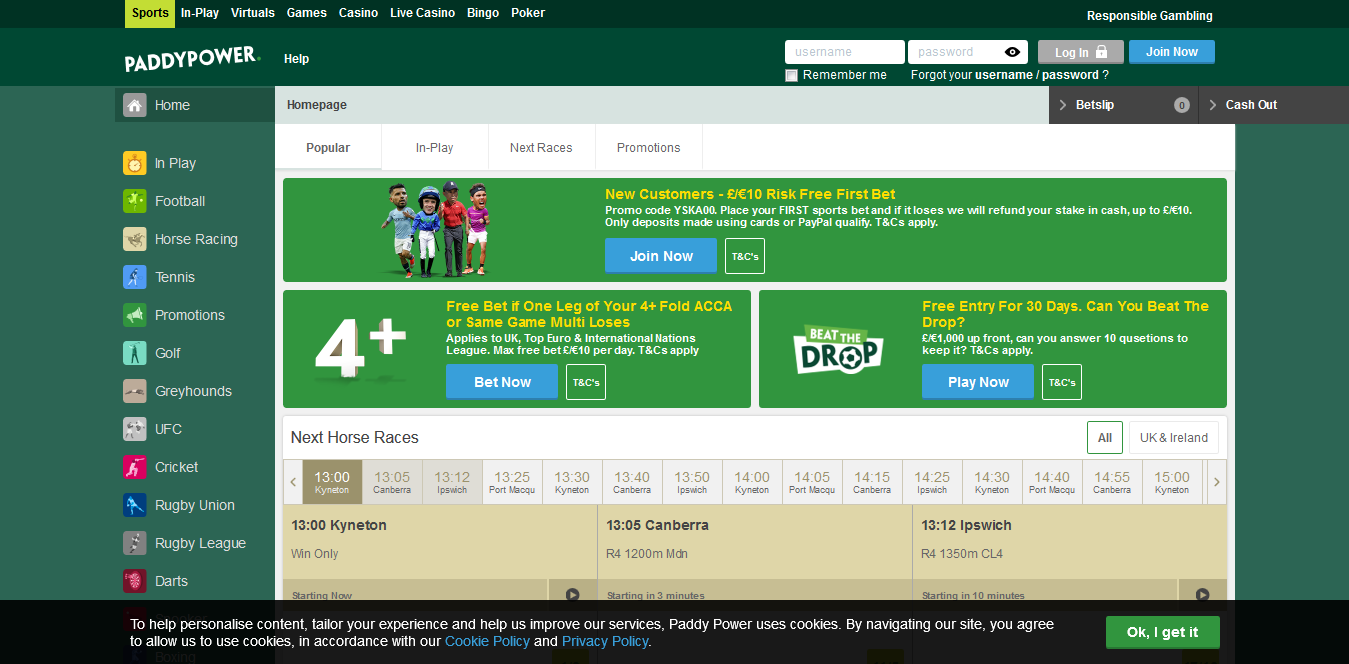The width and height of the screenshot is (1349, 664).
Task: Go to Games section
Action: (x=307, y=13)
